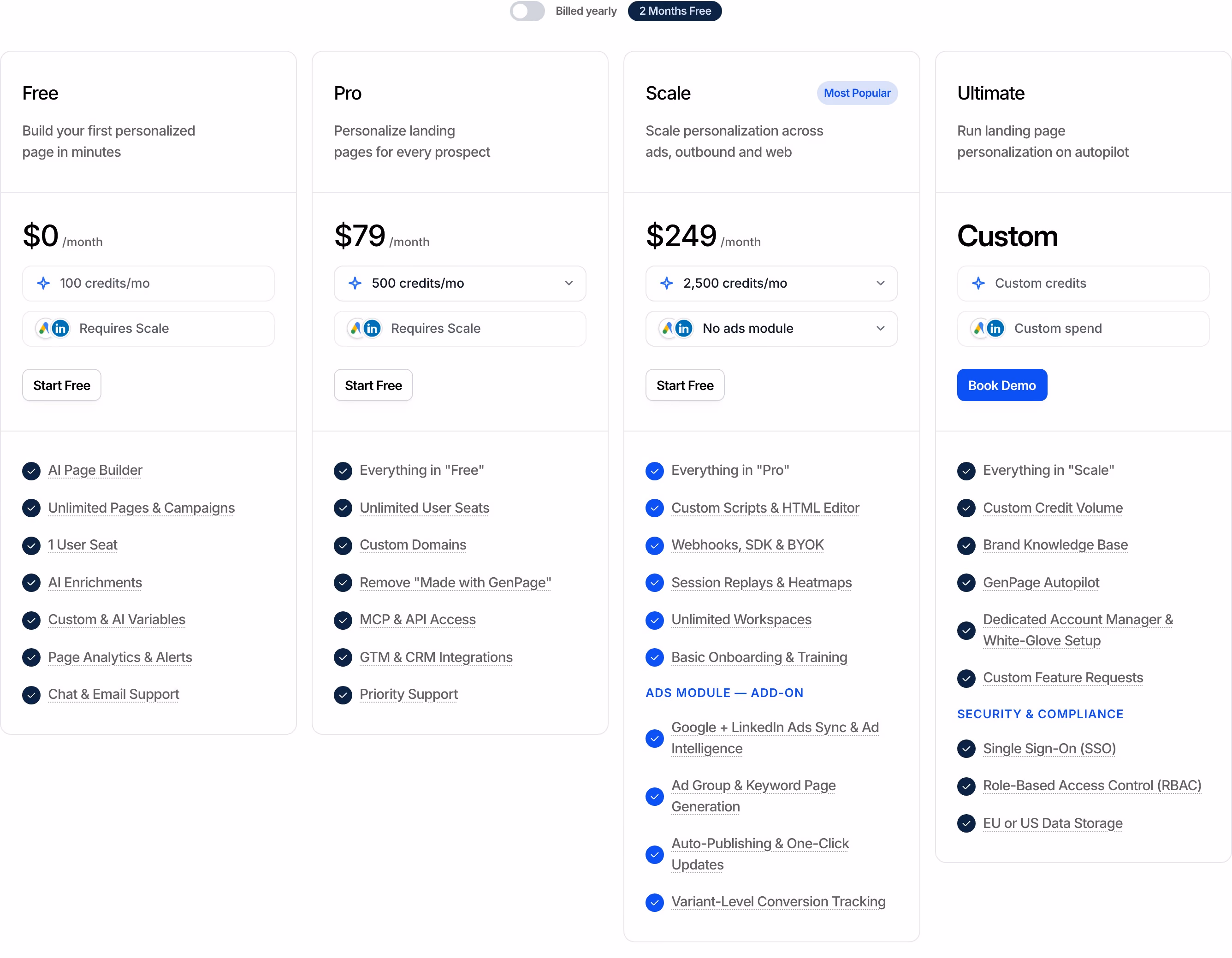This screenshot has height=958, width=1232.
Task: Click the checkmark beside Chat & Email Support
Action: point(31,694)
